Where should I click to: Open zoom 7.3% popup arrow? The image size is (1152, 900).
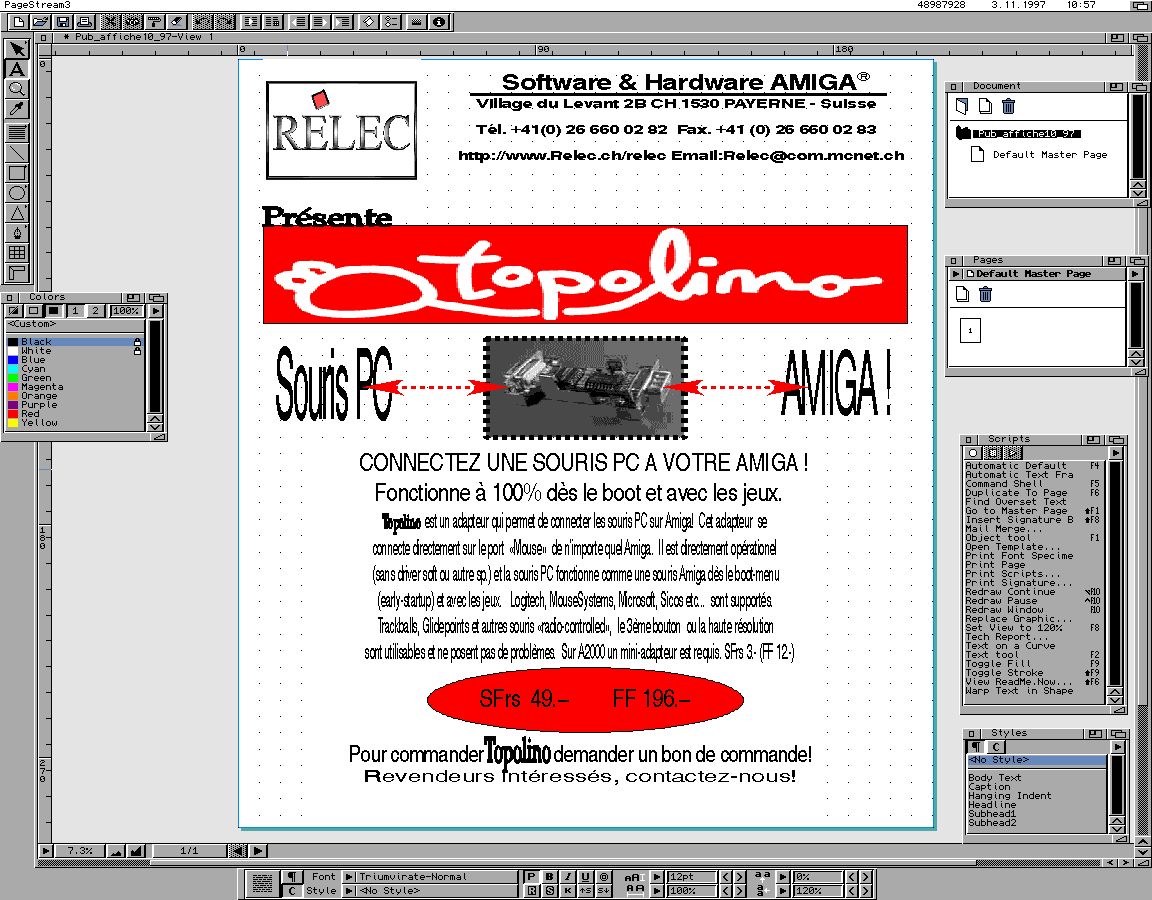[x=46, y=851]
